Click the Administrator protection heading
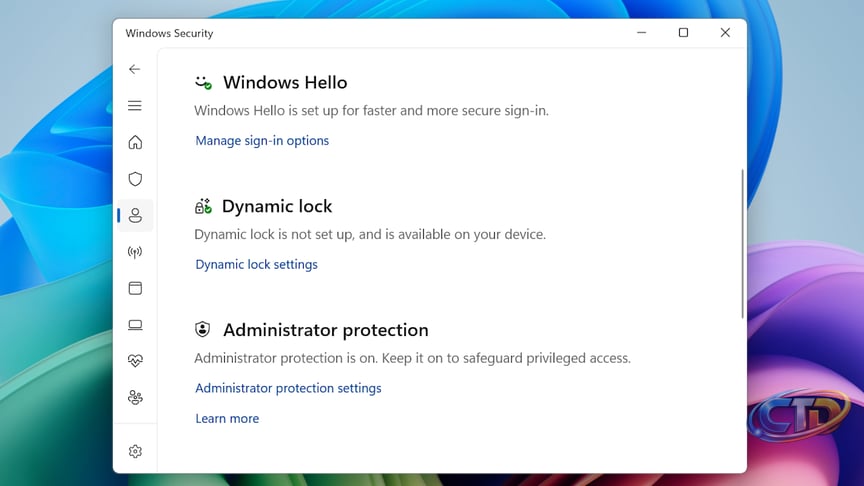 click(326, 330)
